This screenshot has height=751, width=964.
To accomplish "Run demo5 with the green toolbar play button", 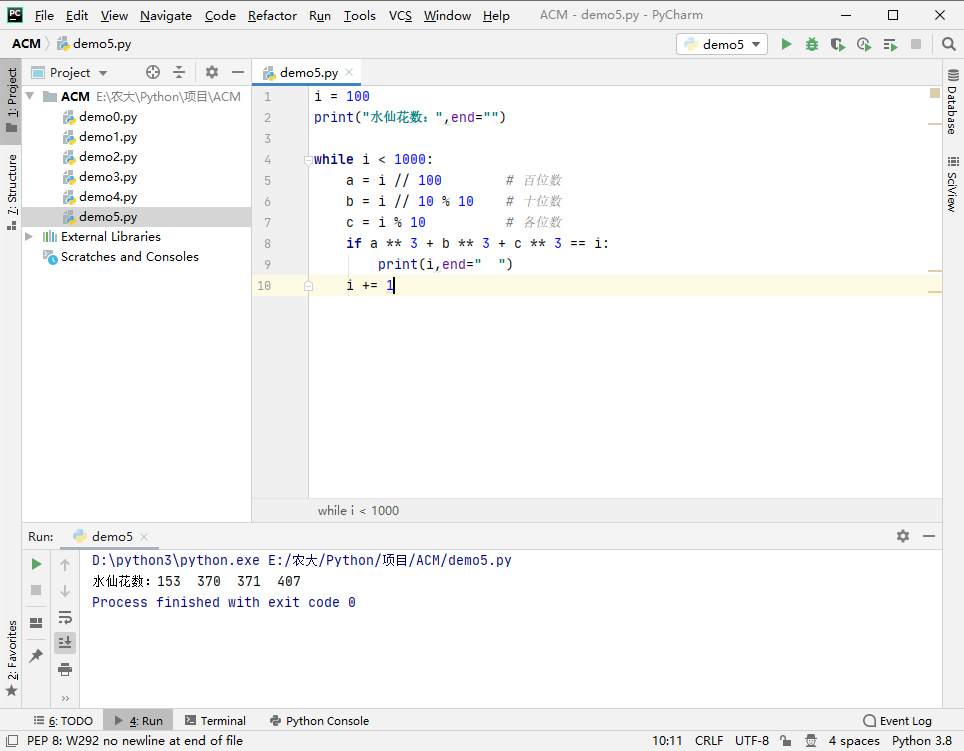I will click(x=786, y=44).
